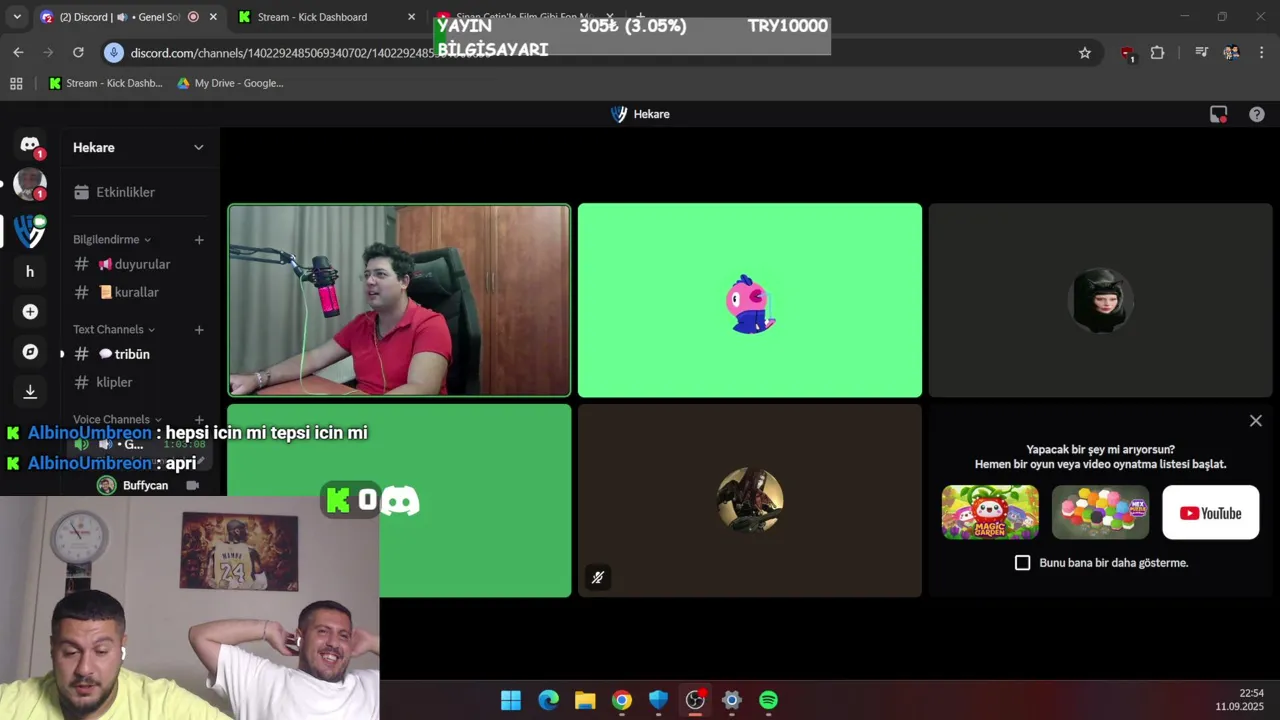Open Windows Start button
1280x720 pixels.
(511, 700)
